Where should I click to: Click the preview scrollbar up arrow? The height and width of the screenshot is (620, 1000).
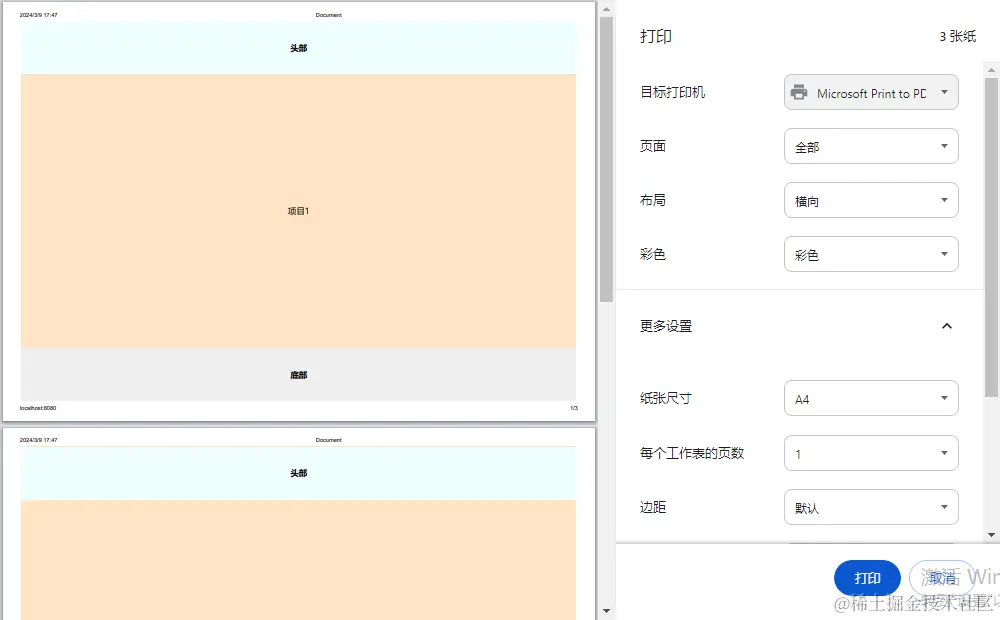click(x=606, y=9)
